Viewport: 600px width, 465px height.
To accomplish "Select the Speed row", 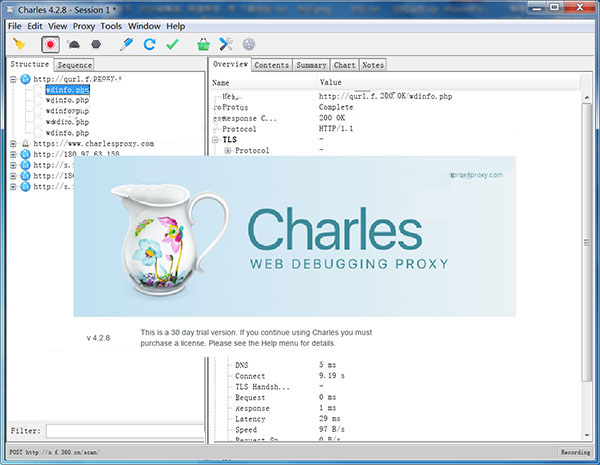I will pos(246,430).
